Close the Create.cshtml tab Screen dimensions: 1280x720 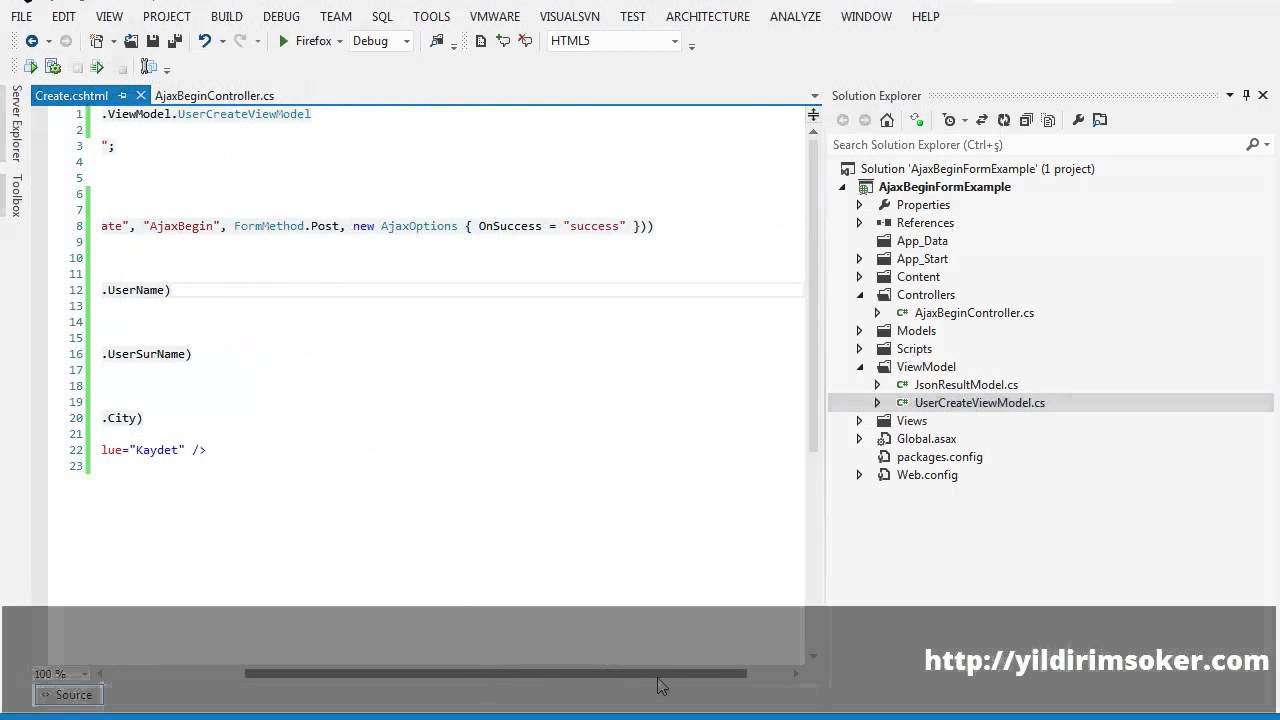pyautogui.click(x=141, y=96)
